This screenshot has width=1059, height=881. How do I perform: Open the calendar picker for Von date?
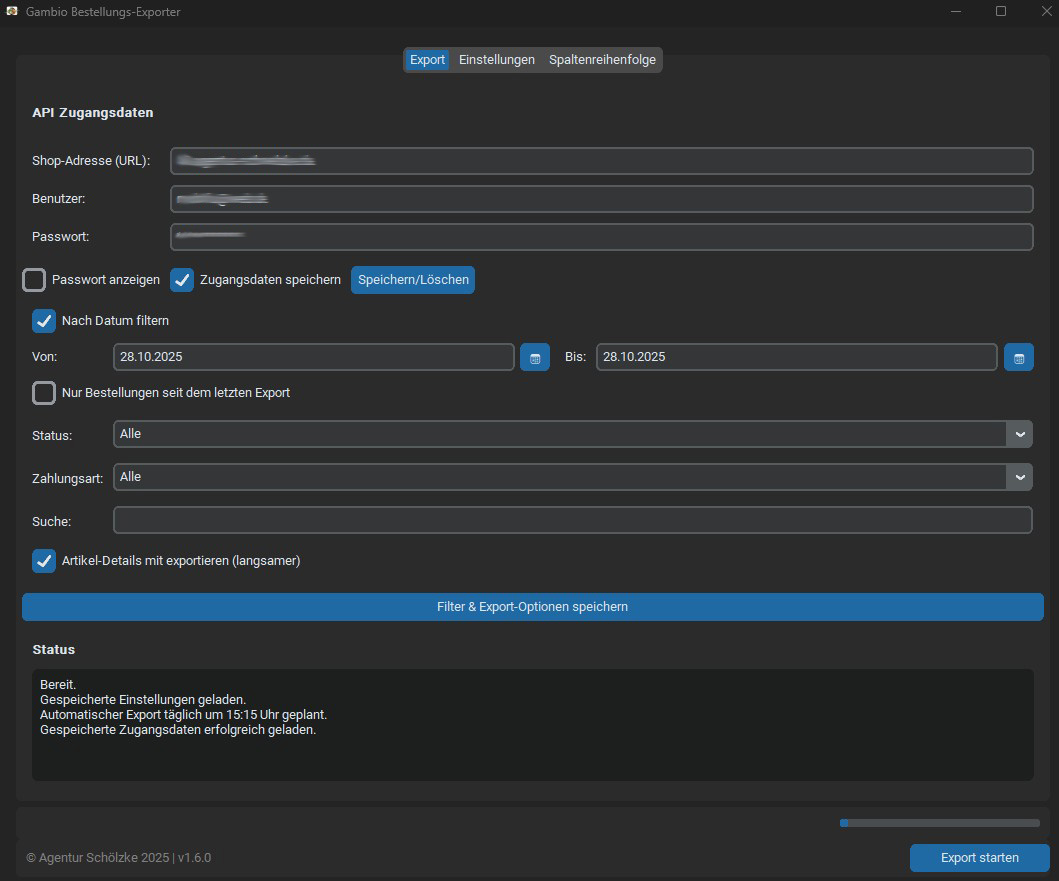(x=534, y=358)
